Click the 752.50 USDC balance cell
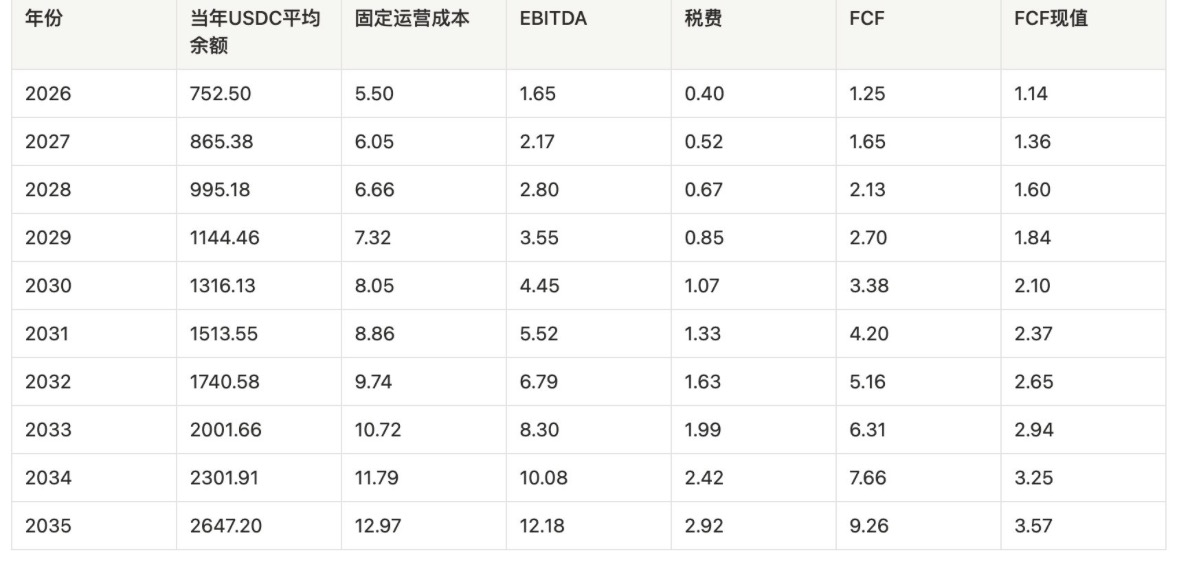This screenshot has width=1179, height=563. (220, 94)
